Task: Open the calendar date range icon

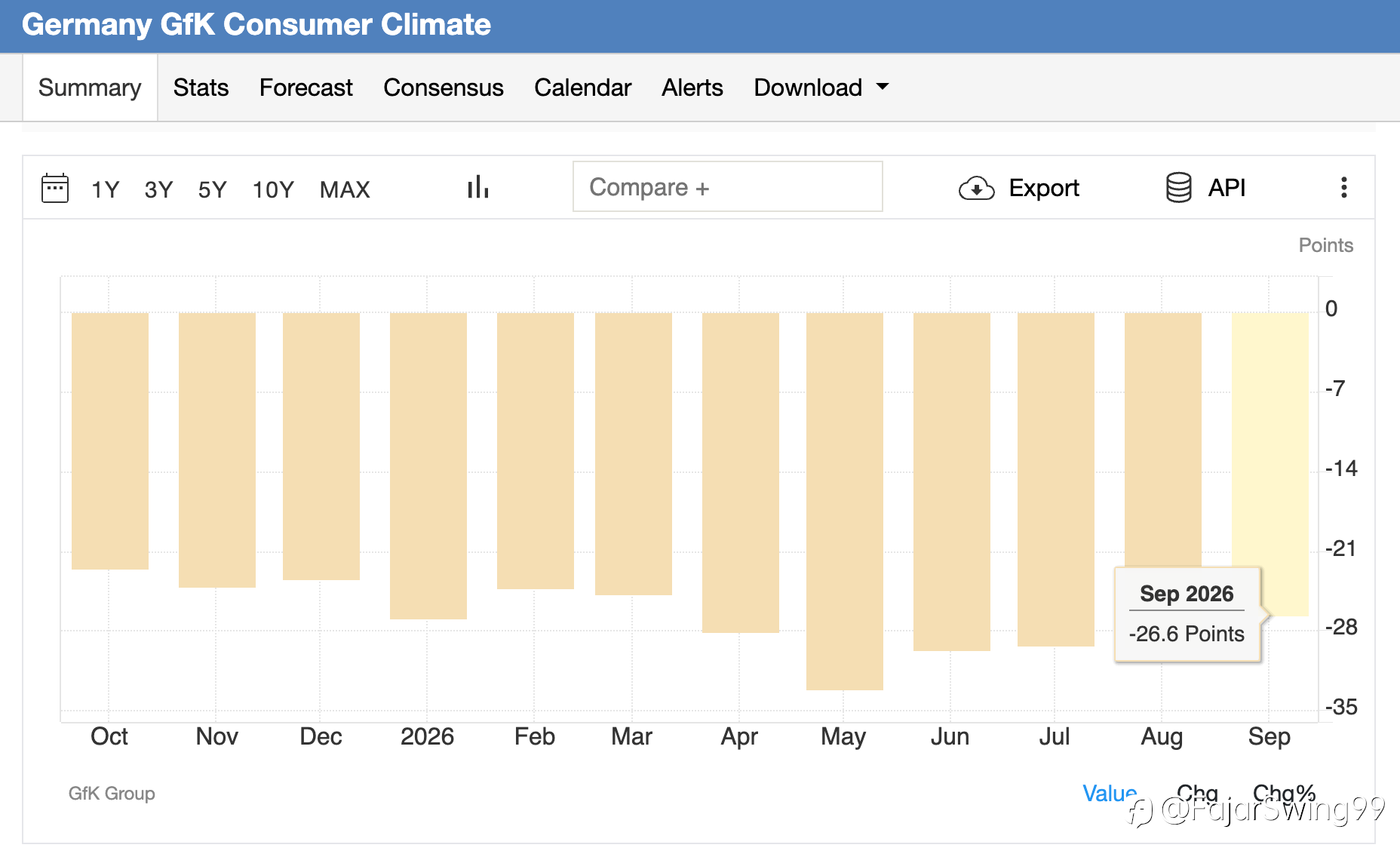Action: [x=54, y=188]
